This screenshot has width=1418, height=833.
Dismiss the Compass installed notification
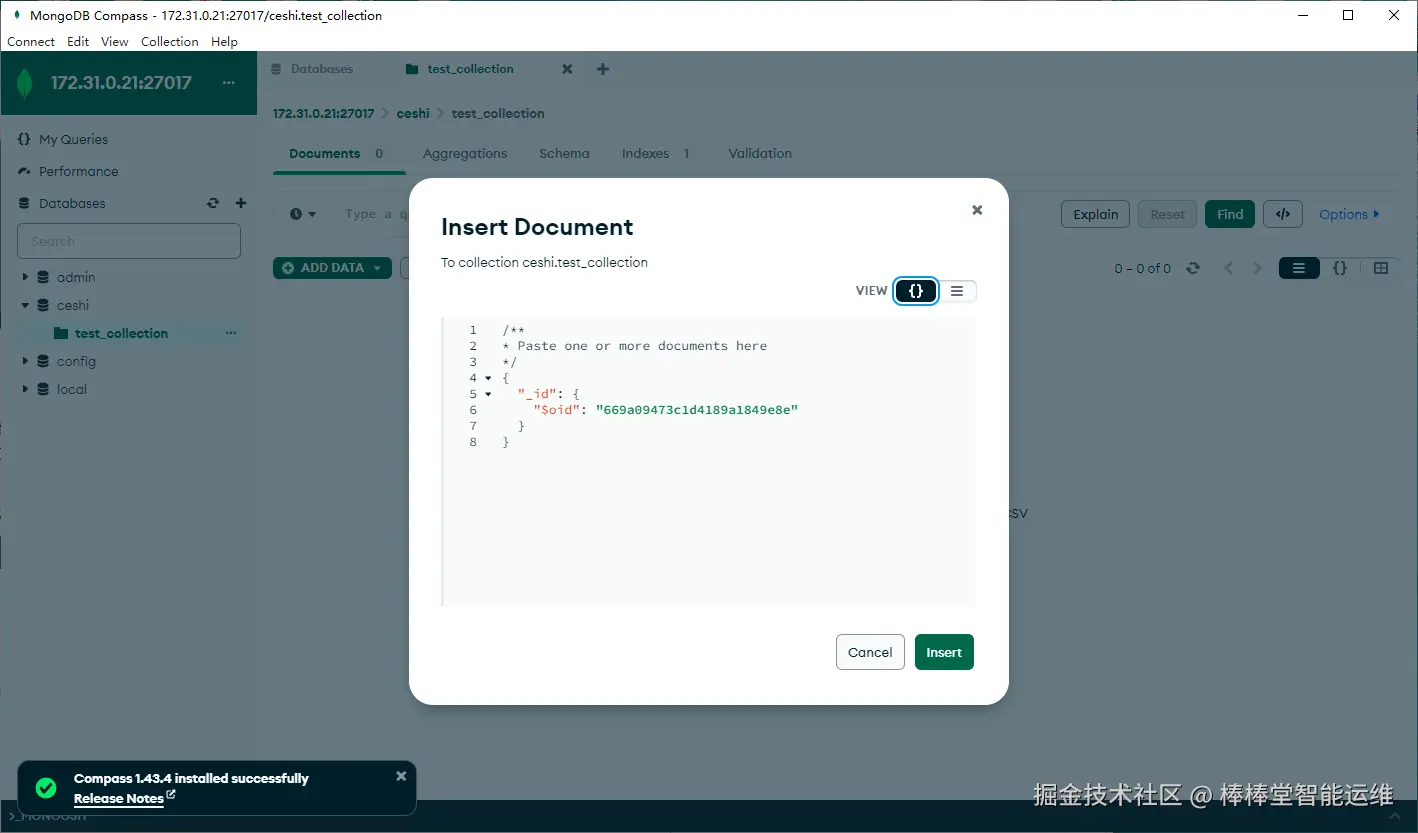tap(401, 776)
